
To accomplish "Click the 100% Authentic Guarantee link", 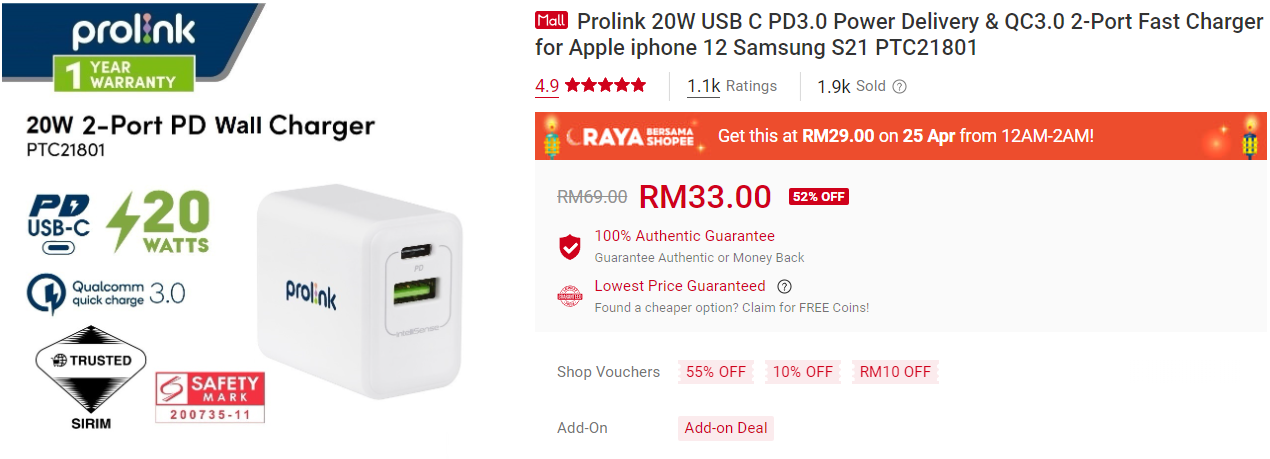I will click(x=685, y=236).
